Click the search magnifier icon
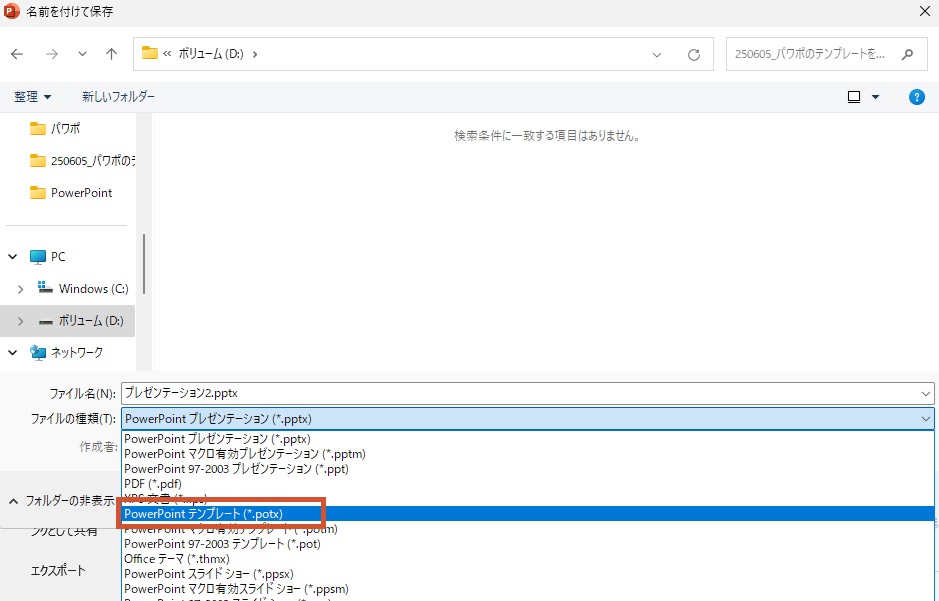This screenshot has width=939, height=601. 908,54
